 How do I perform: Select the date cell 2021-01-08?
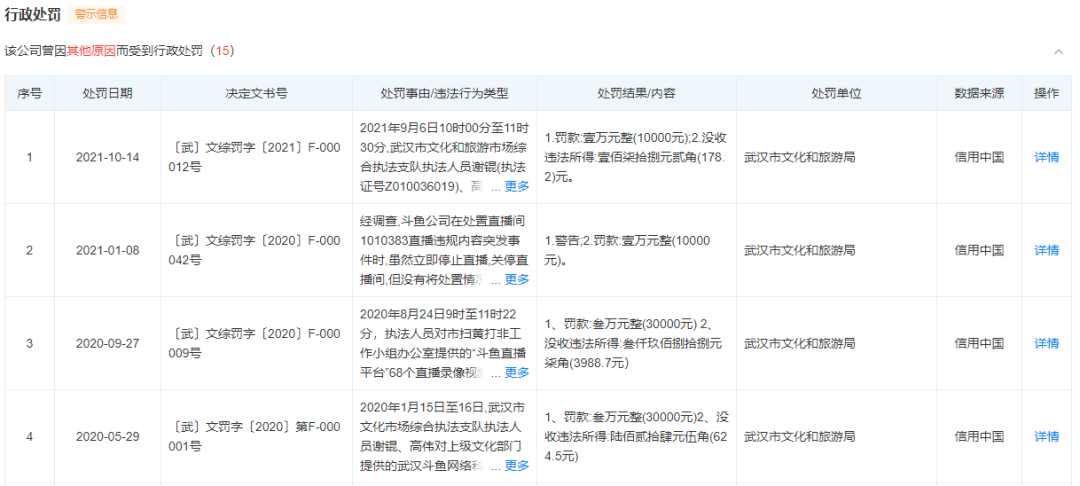coord(107,250)
